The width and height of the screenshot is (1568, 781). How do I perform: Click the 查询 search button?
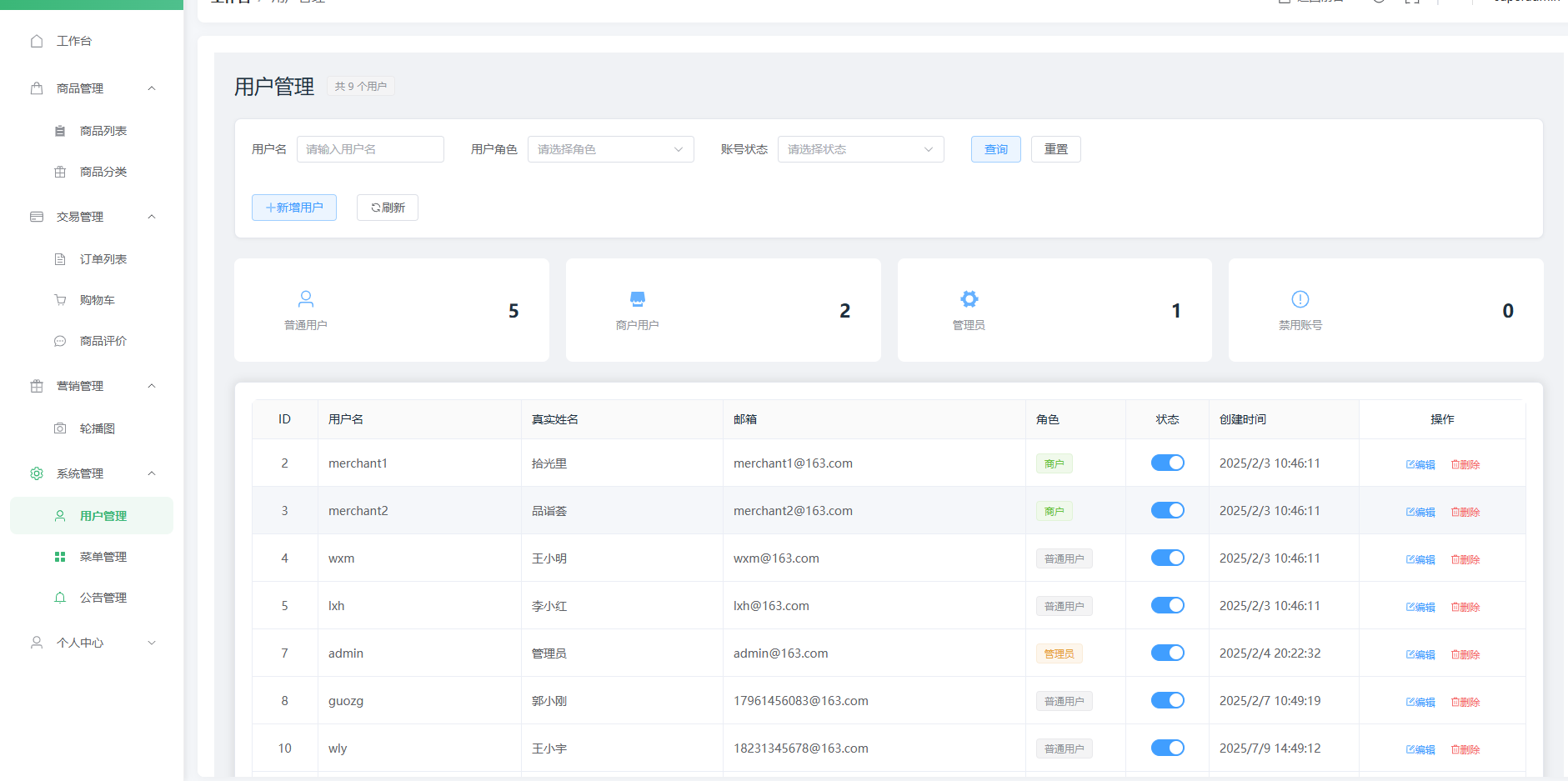[x=995, y=150]
